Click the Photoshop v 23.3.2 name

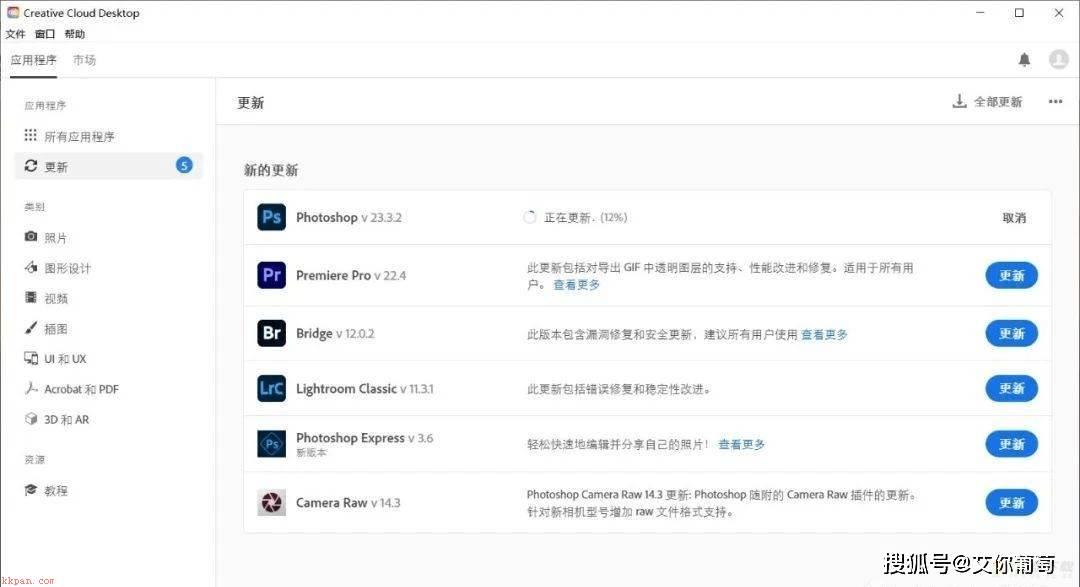click(x=349, y=217)
